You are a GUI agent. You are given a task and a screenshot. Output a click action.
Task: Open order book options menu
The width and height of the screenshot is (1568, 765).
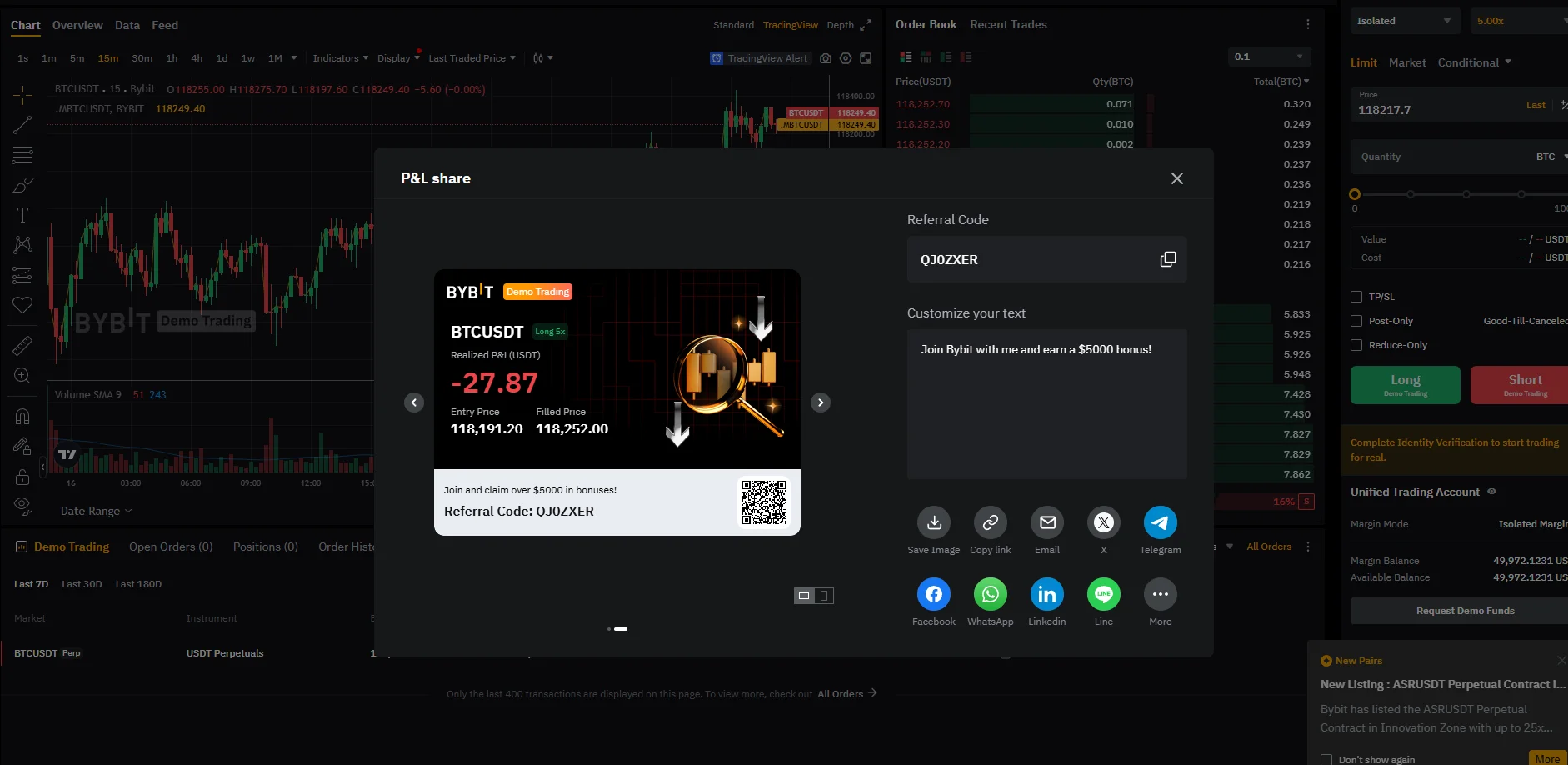(1308, 24)
